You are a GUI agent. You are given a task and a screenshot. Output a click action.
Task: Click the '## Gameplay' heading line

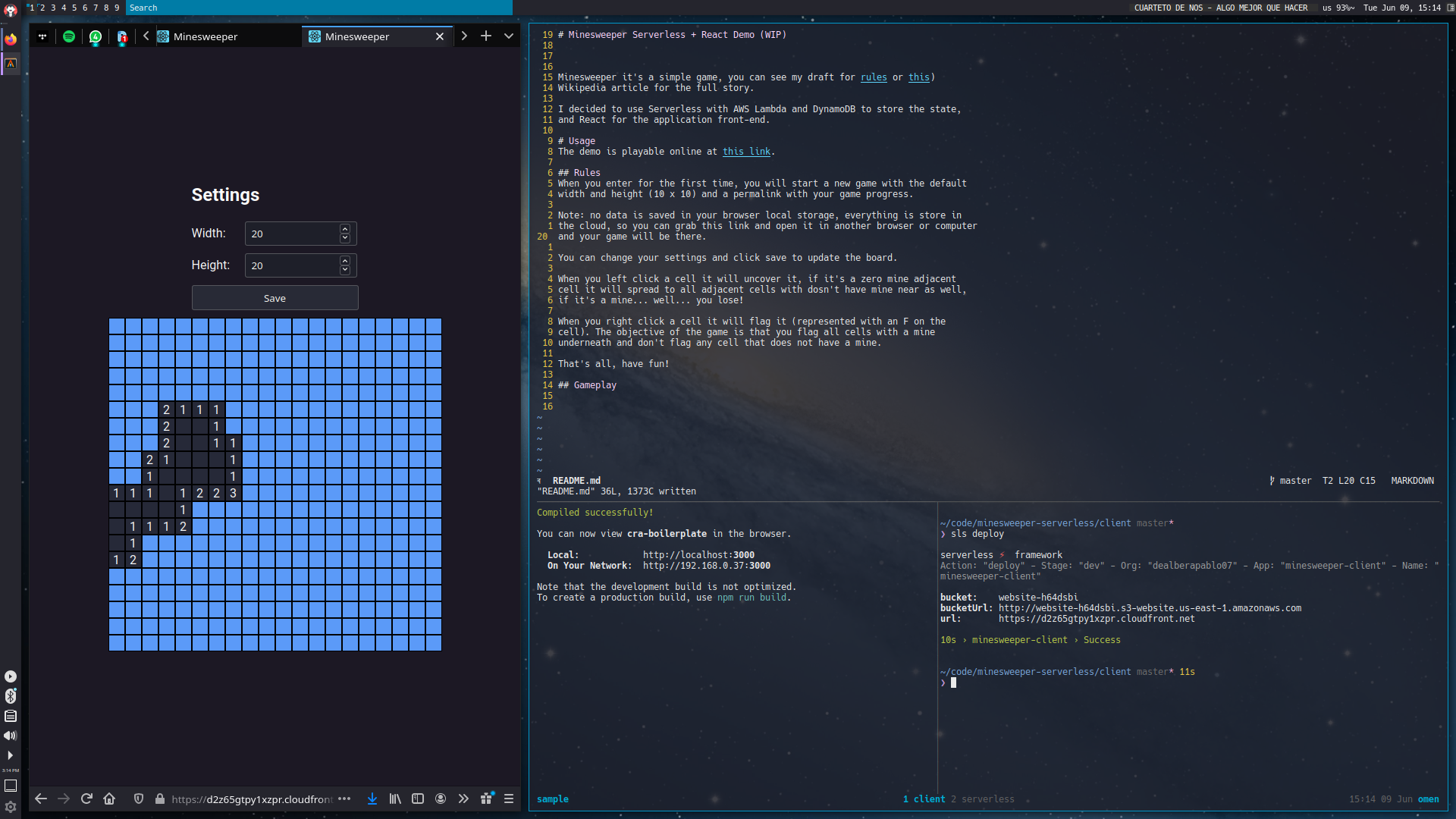(587, 385)
